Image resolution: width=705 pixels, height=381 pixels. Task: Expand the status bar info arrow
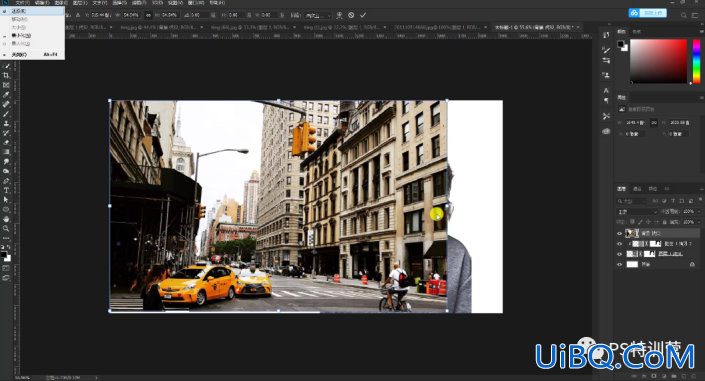[96, 378]
